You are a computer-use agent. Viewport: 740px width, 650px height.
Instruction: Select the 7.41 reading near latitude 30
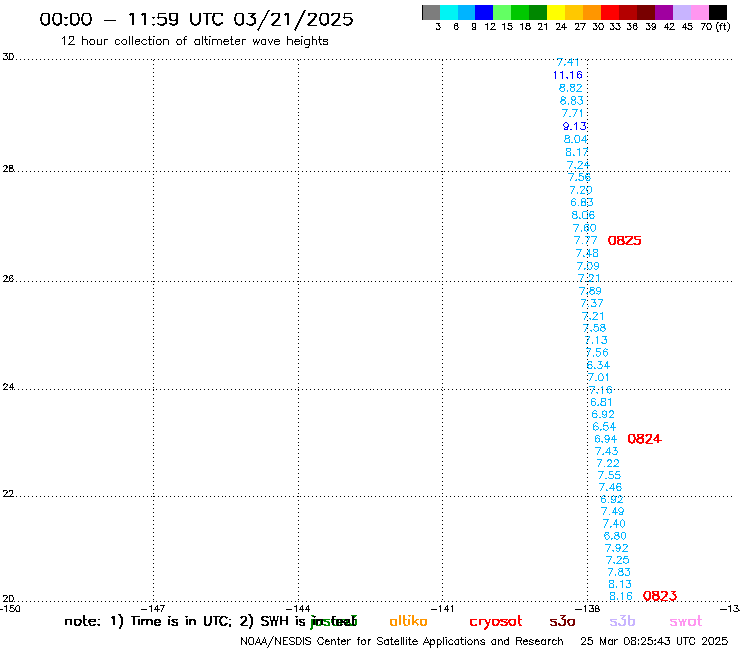[568, 62]
